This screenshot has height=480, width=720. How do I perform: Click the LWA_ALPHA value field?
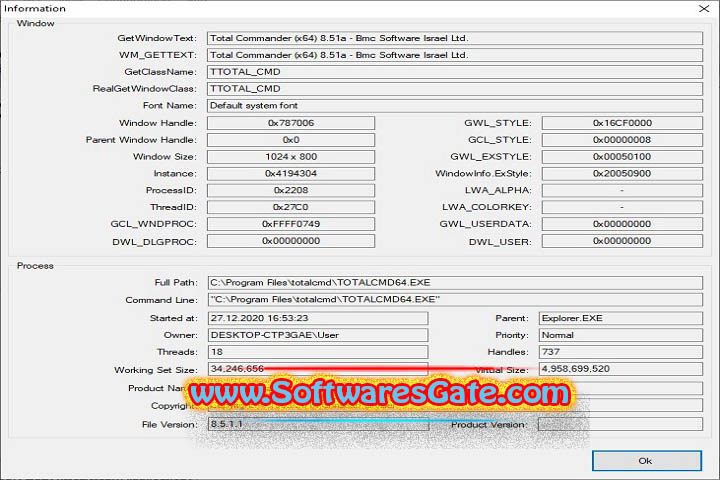coord(622,190)
